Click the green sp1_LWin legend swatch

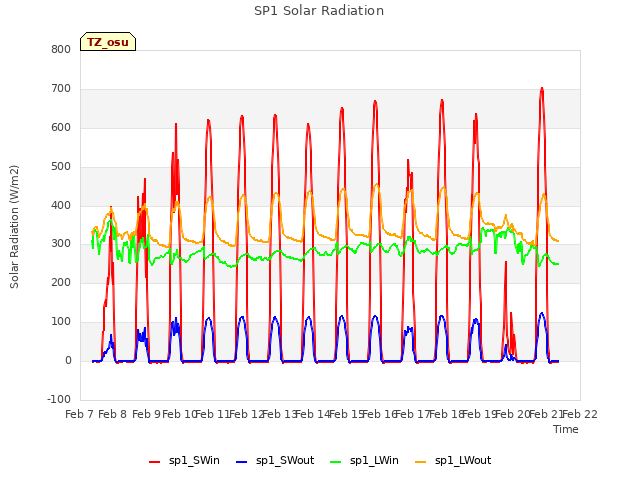tap(336, 462)
